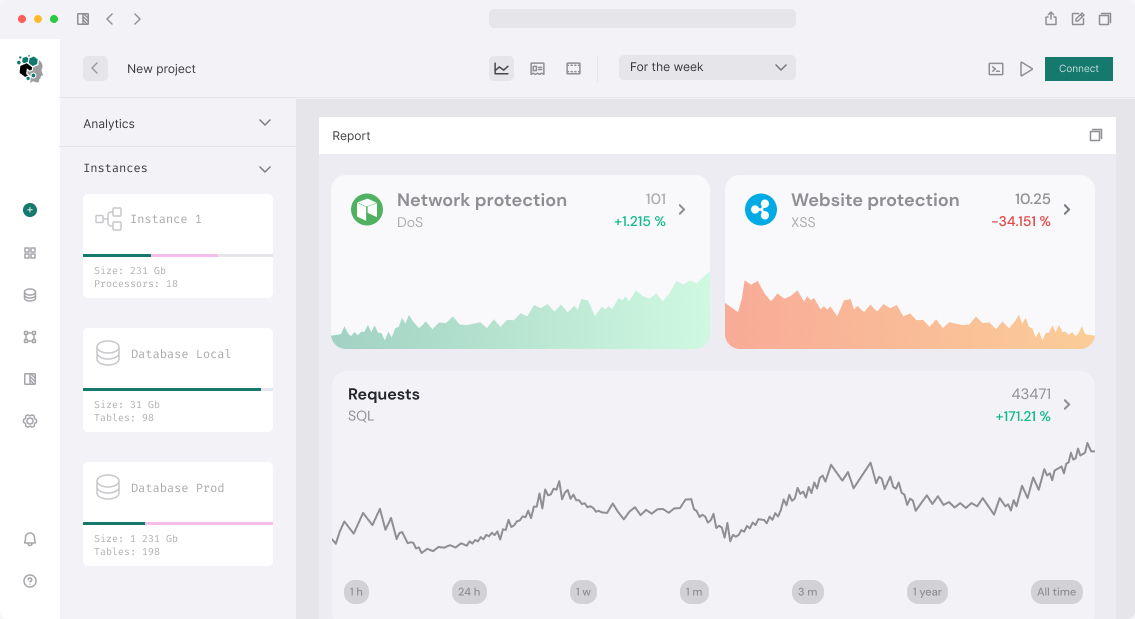Open the help question mark icon
Image resolution: width=1135 pixels, height=619 pixels.
[30, 581]
